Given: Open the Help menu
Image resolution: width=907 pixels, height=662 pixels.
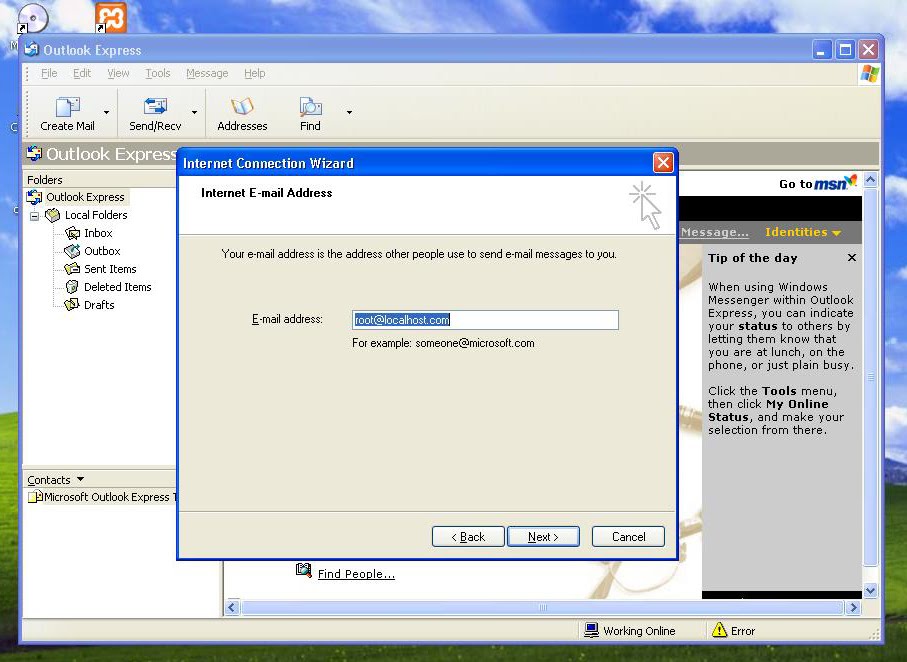Looking at the screenshot, I should click(255, 73).
